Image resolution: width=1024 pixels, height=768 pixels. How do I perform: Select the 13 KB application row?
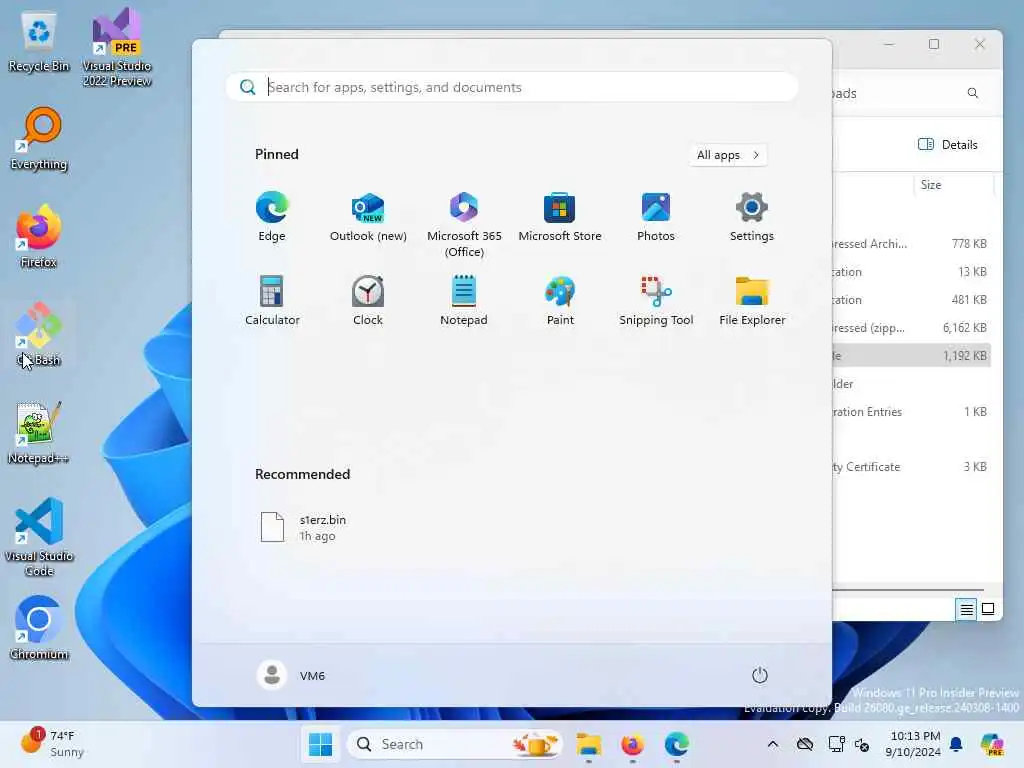point(912,272)
